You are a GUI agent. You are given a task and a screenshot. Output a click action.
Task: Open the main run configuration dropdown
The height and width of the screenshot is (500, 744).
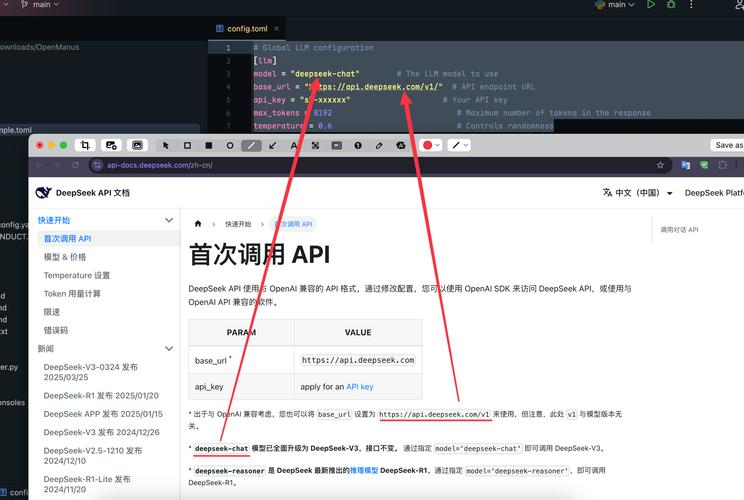615,5
